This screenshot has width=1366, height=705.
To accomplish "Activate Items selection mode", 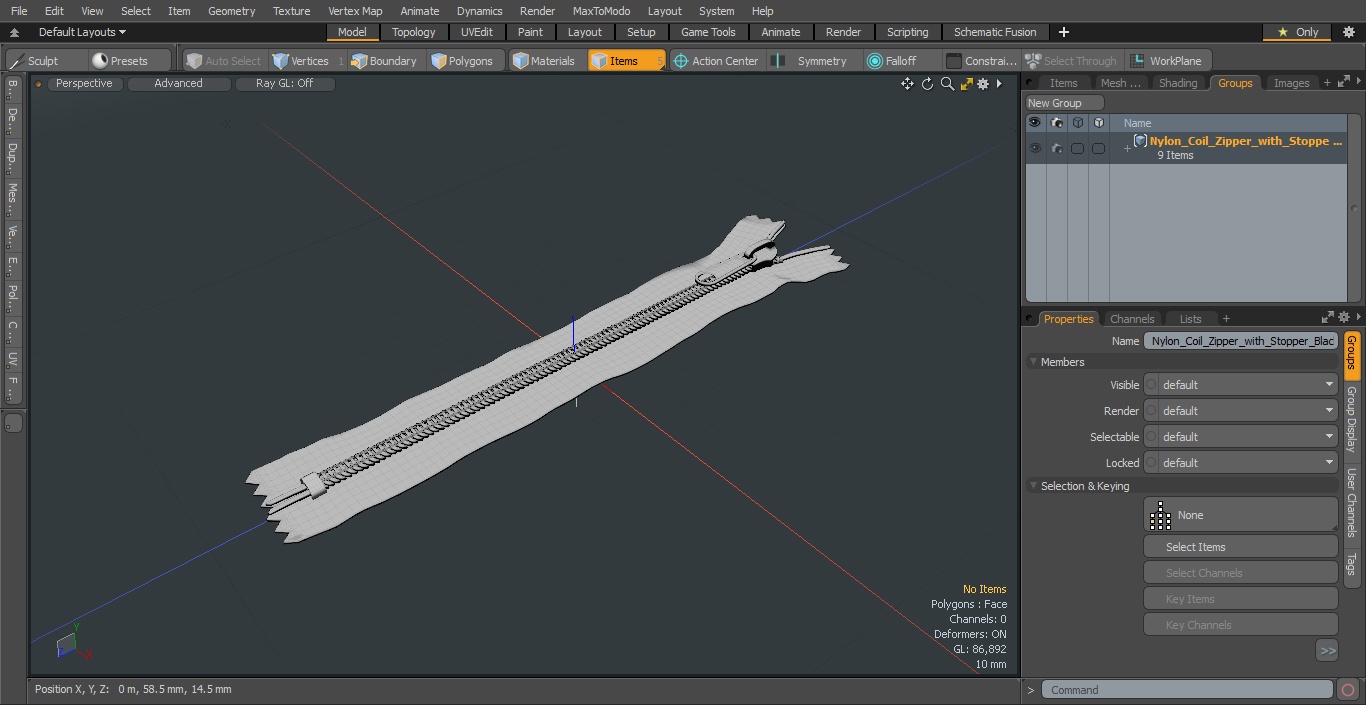I will [626, 61].
